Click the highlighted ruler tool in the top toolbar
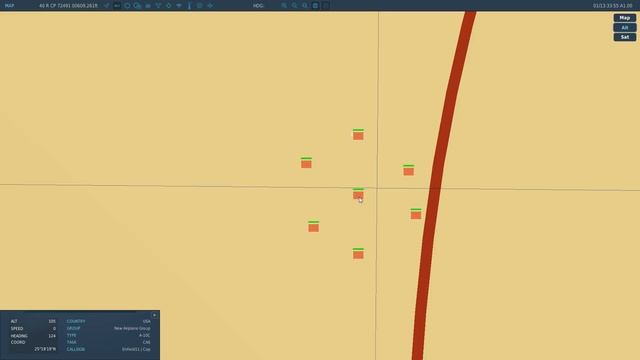 (x=117, y=6)
